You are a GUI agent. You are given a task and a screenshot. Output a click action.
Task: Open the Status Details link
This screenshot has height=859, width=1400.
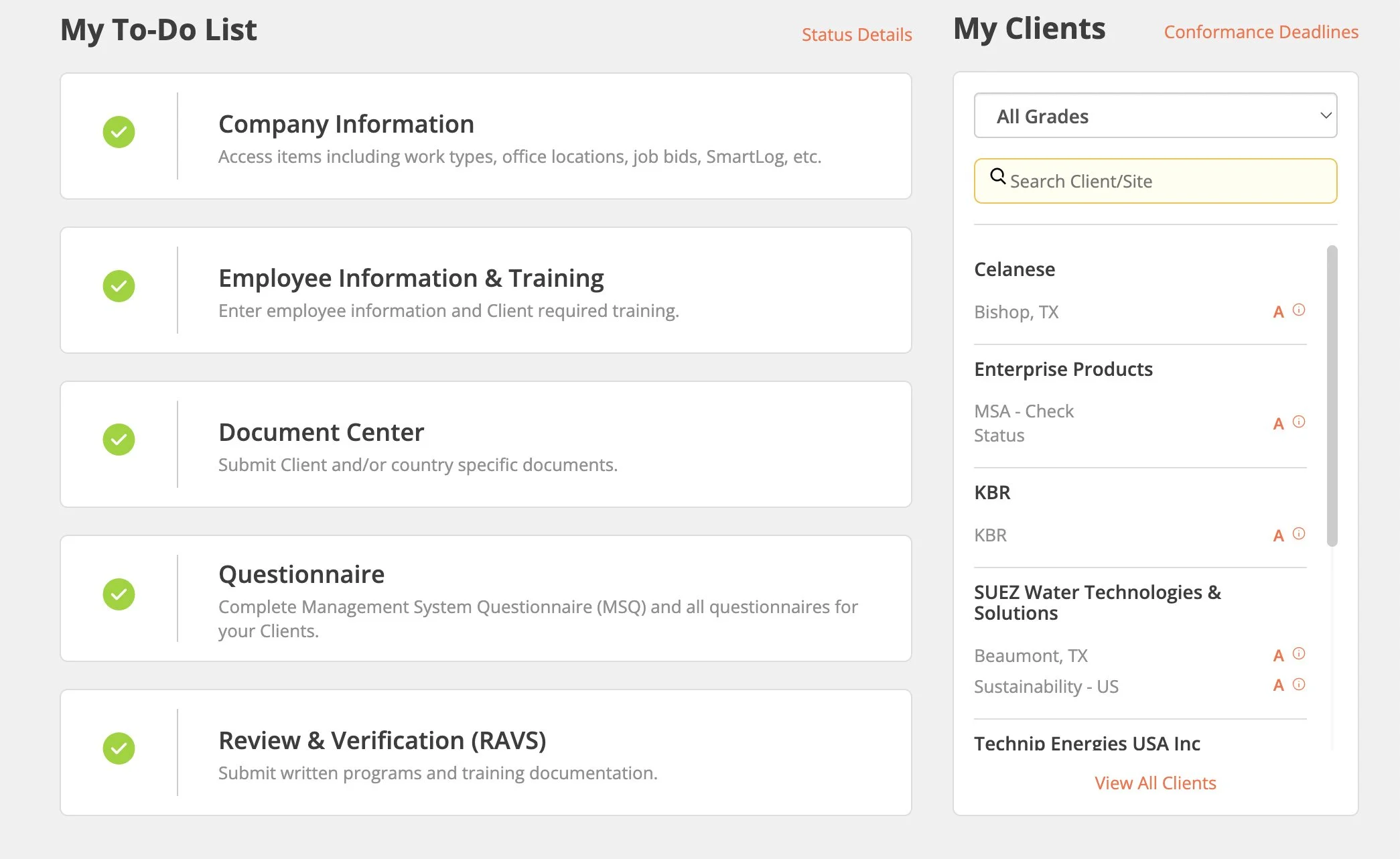[x=856, y=35]
